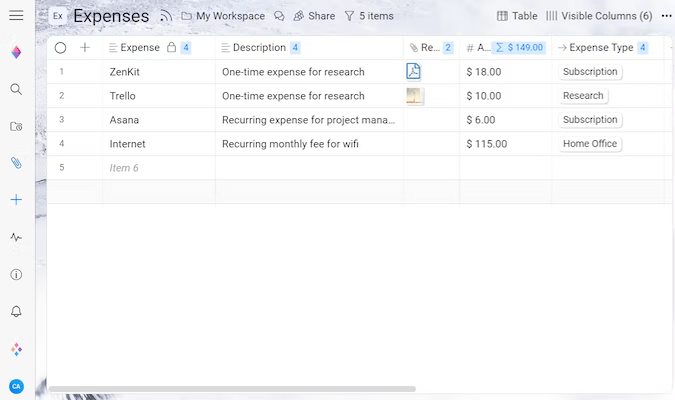The width and height of the screenshot is (675, 400).
Task: Click the horizontal scrollbar at the bottom
Action: pyautogui.click(x=231, y=389)
